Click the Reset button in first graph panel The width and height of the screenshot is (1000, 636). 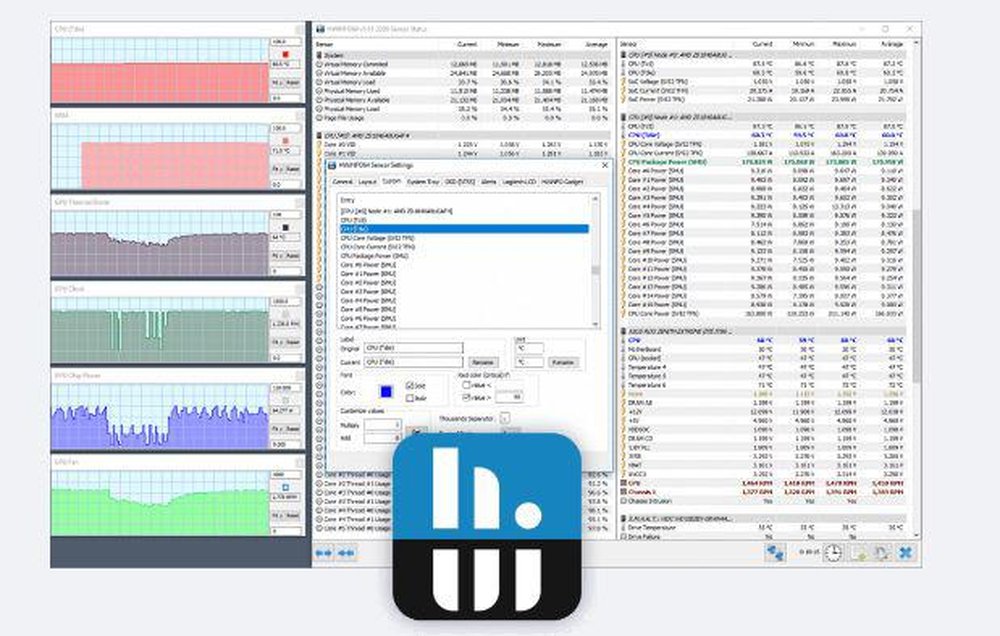click(x=293, y=84)
